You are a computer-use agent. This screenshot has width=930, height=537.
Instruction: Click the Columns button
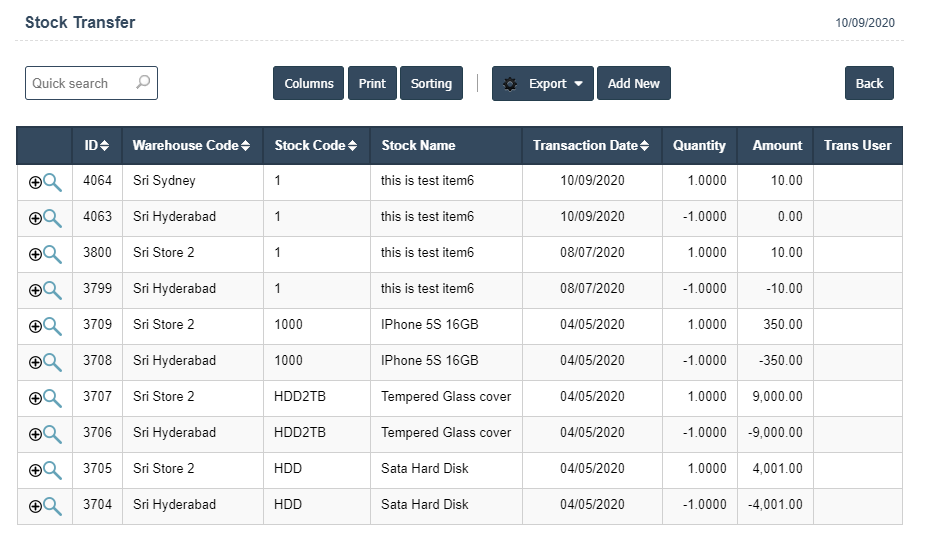pyautogui.click(x=309, y=84)
